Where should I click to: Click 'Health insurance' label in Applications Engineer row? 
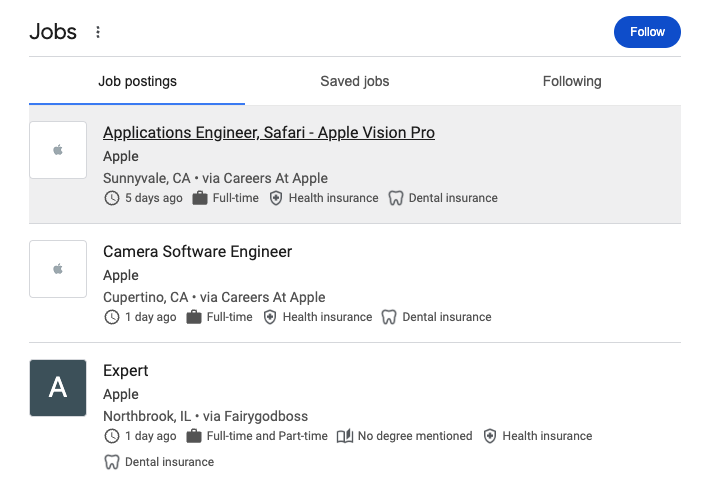click(334, 198)
